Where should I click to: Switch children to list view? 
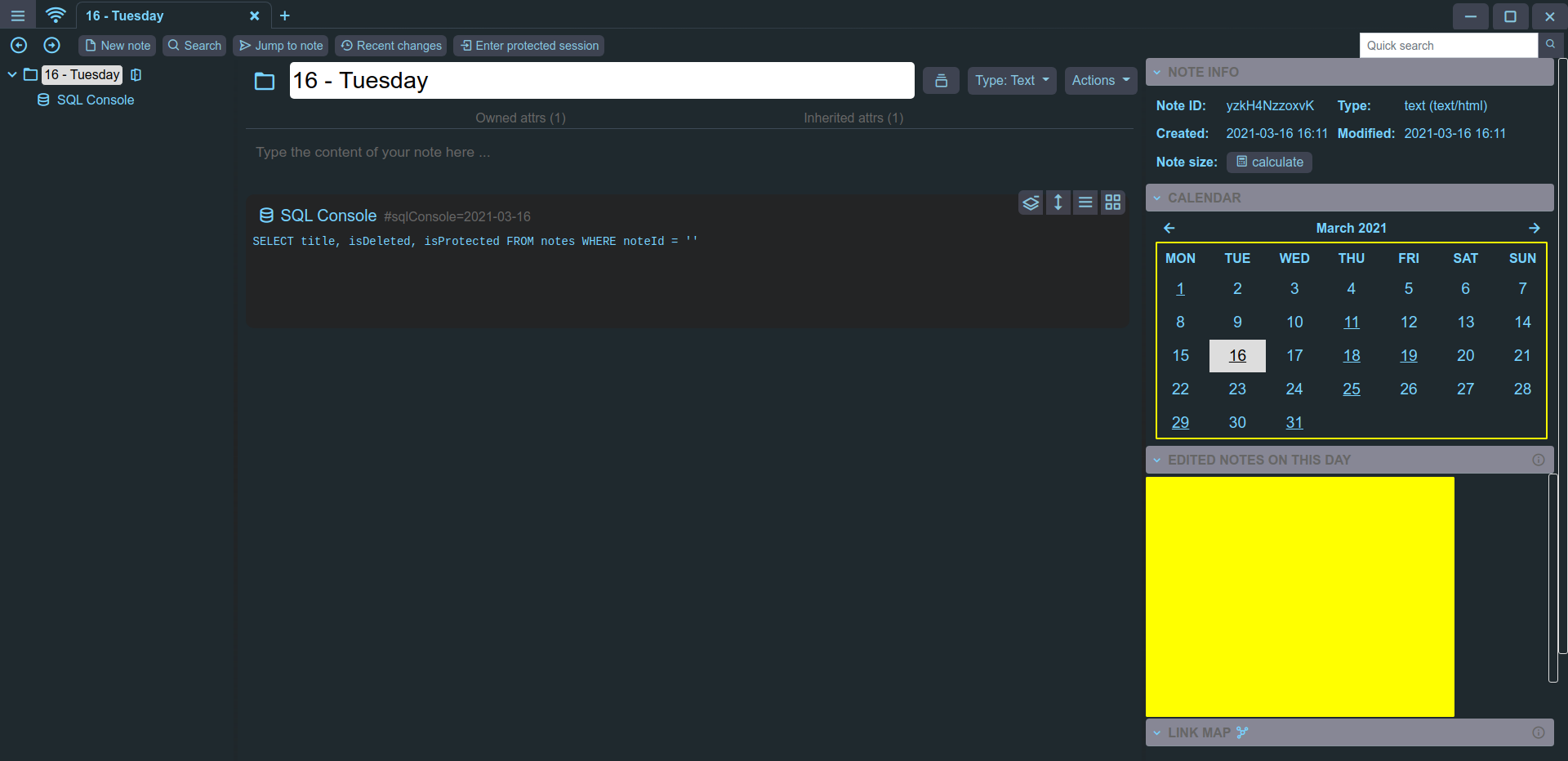coord(1085,202)
